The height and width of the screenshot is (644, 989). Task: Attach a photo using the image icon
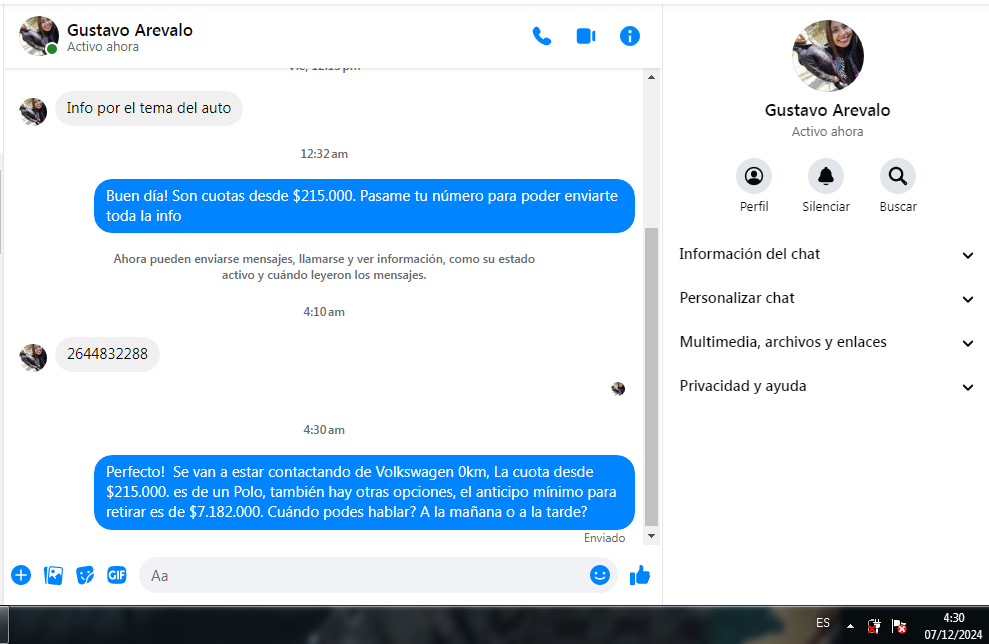[x=54, y=575]
